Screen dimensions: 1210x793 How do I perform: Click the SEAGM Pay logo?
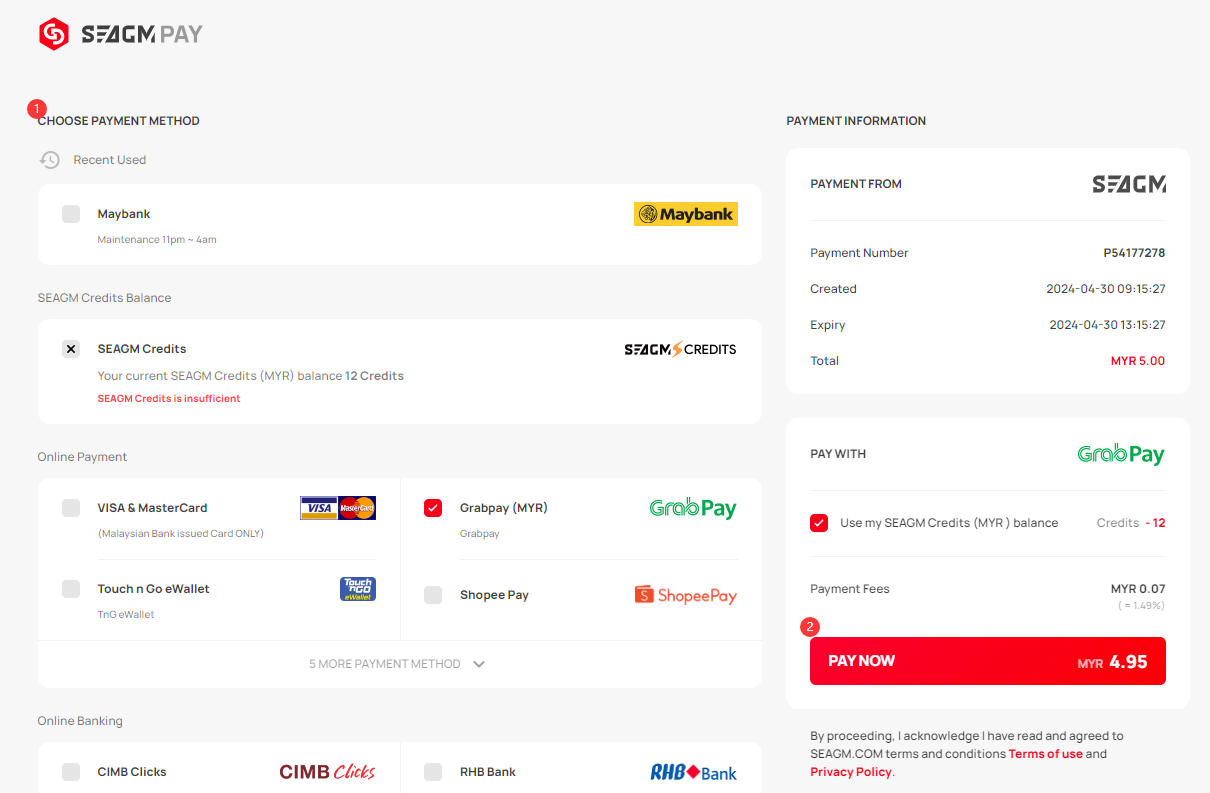[121, 34]
